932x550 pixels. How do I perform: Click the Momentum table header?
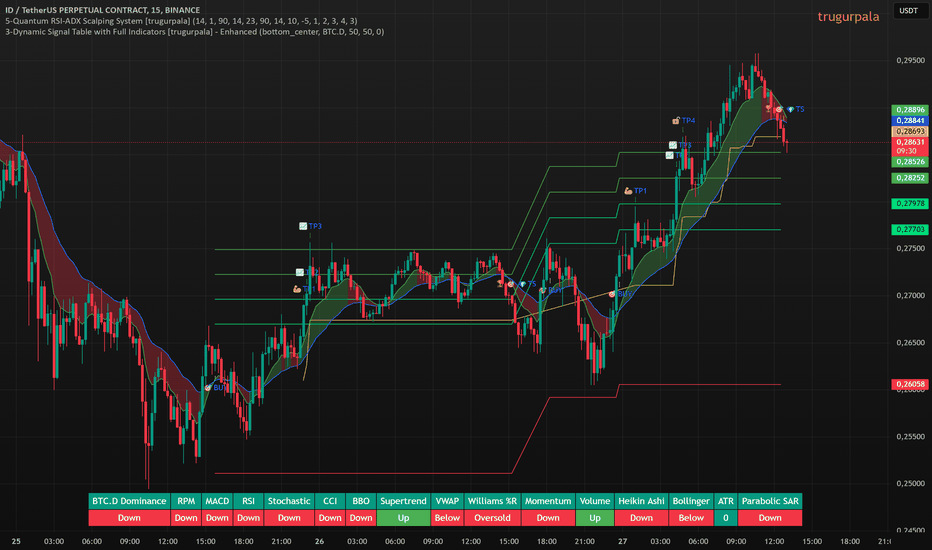548,501
